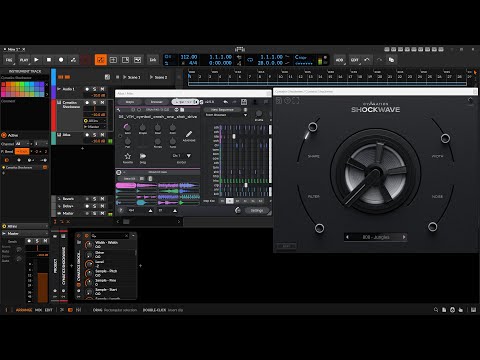Select the pink sample pad in Atlas grid
This screenshot has height=360, width=480.
[x=126, y=185]
